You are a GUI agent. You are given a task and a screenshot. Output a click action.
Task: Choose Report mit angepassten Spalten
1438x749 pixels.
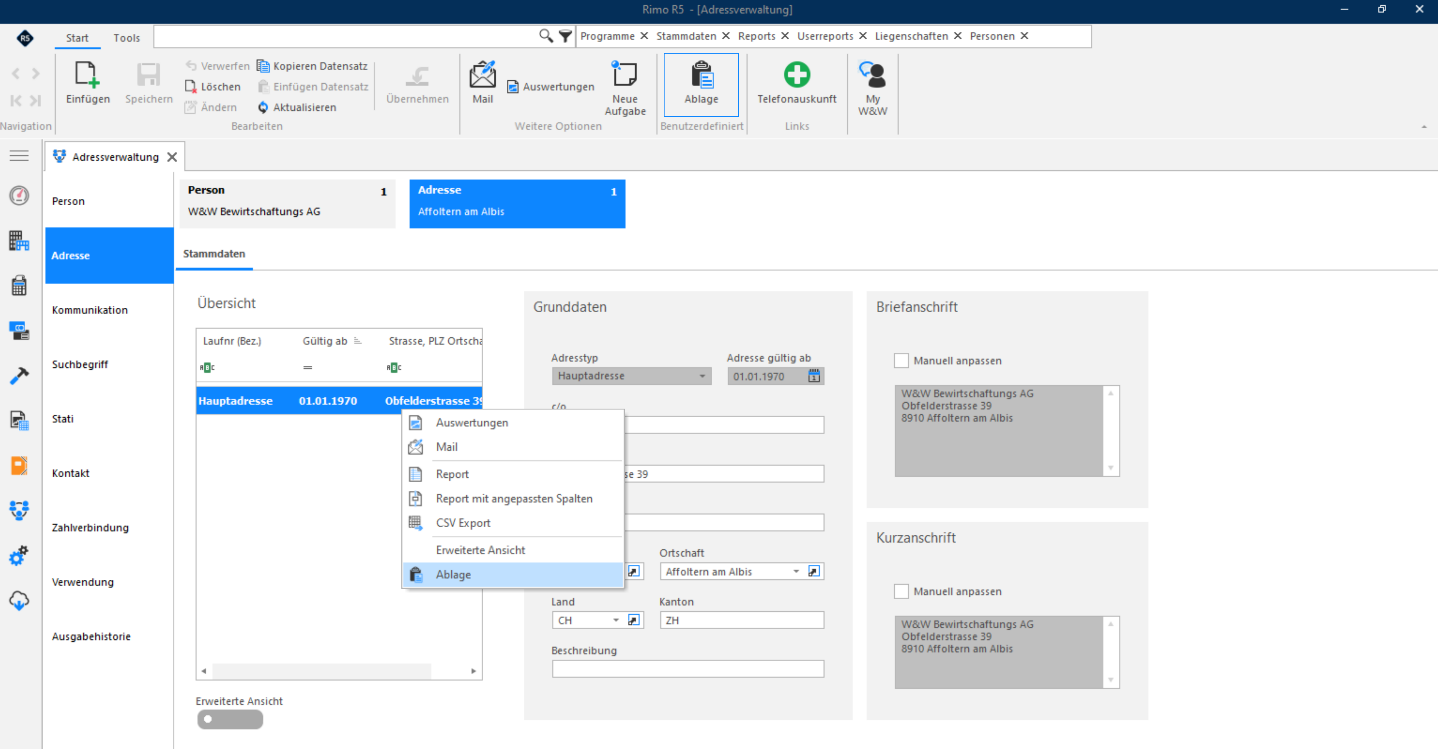coord(514,498)
